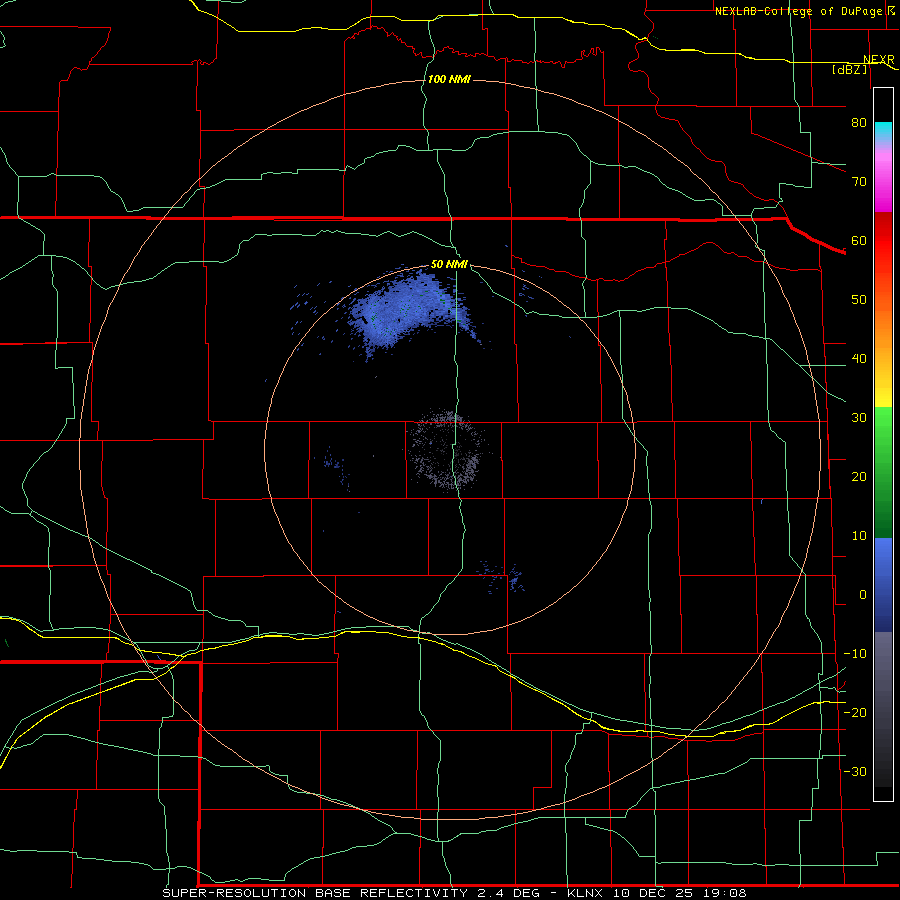Click the 40 dBZ scale value
The image size is (900, 900).
[859, 359]
